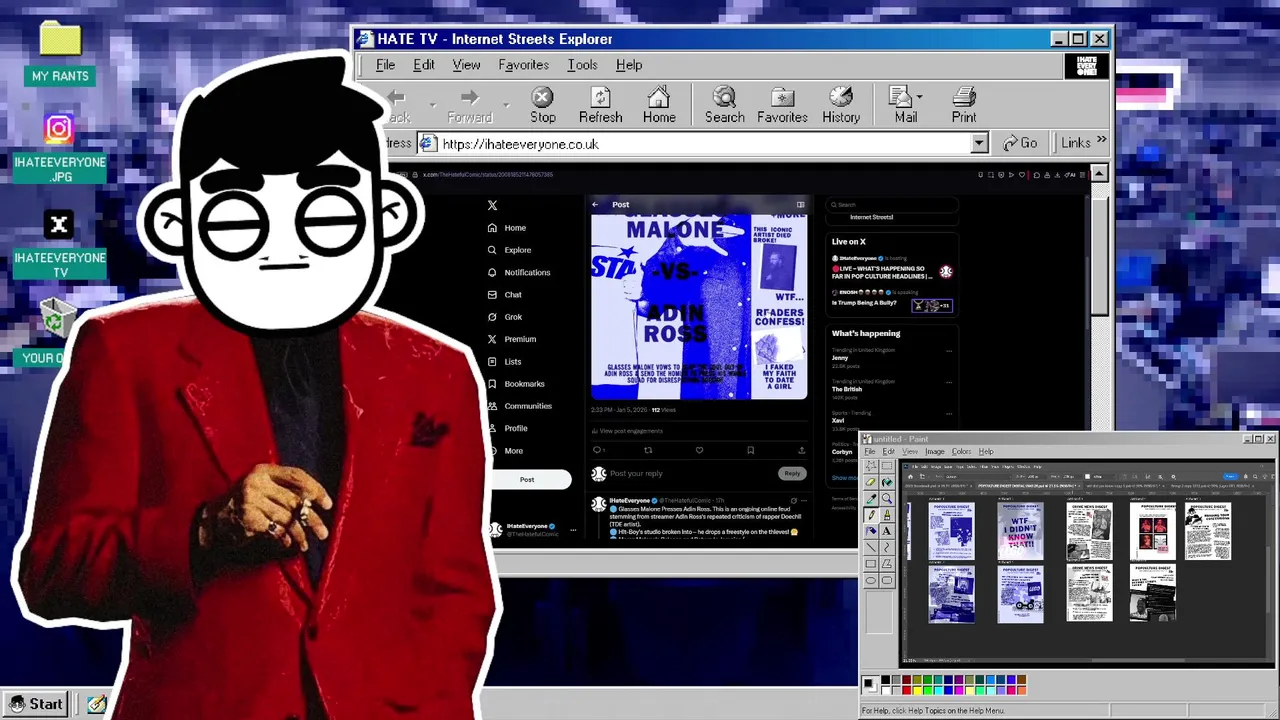The image size is (1280, 720).
Task: Select the Rectangle shape tool in Paint
Action: pos(871,564)
